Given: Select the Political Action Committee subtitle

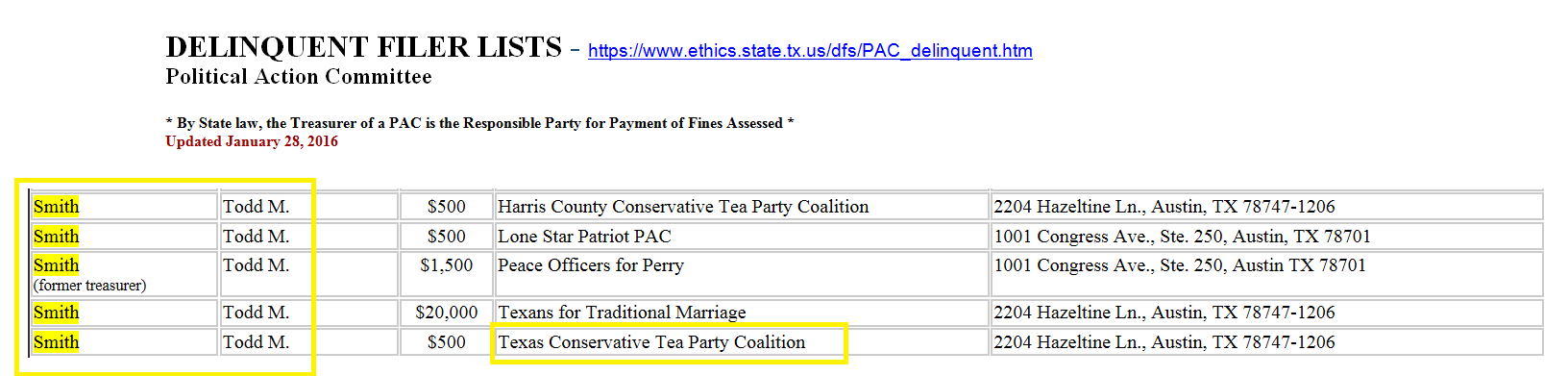Looking at the screenshot, I should (299, 77).
